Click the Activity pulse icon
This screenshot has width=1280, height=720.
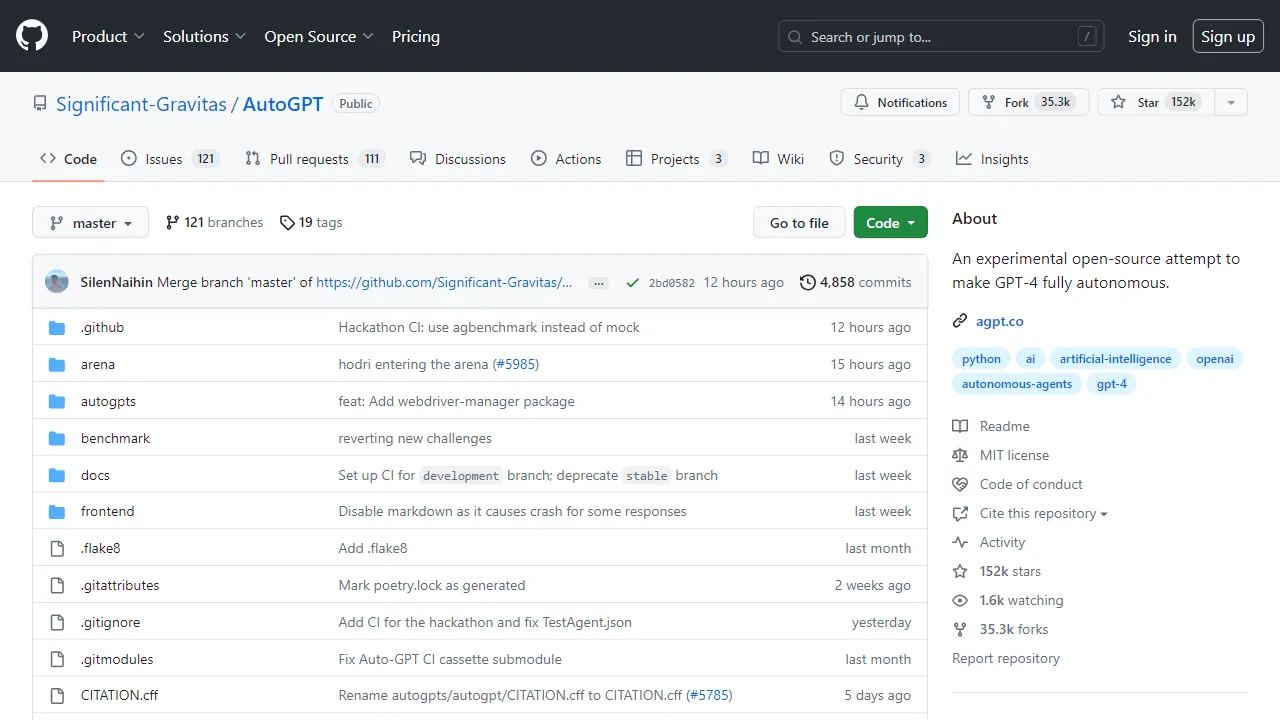click(960, 542)
